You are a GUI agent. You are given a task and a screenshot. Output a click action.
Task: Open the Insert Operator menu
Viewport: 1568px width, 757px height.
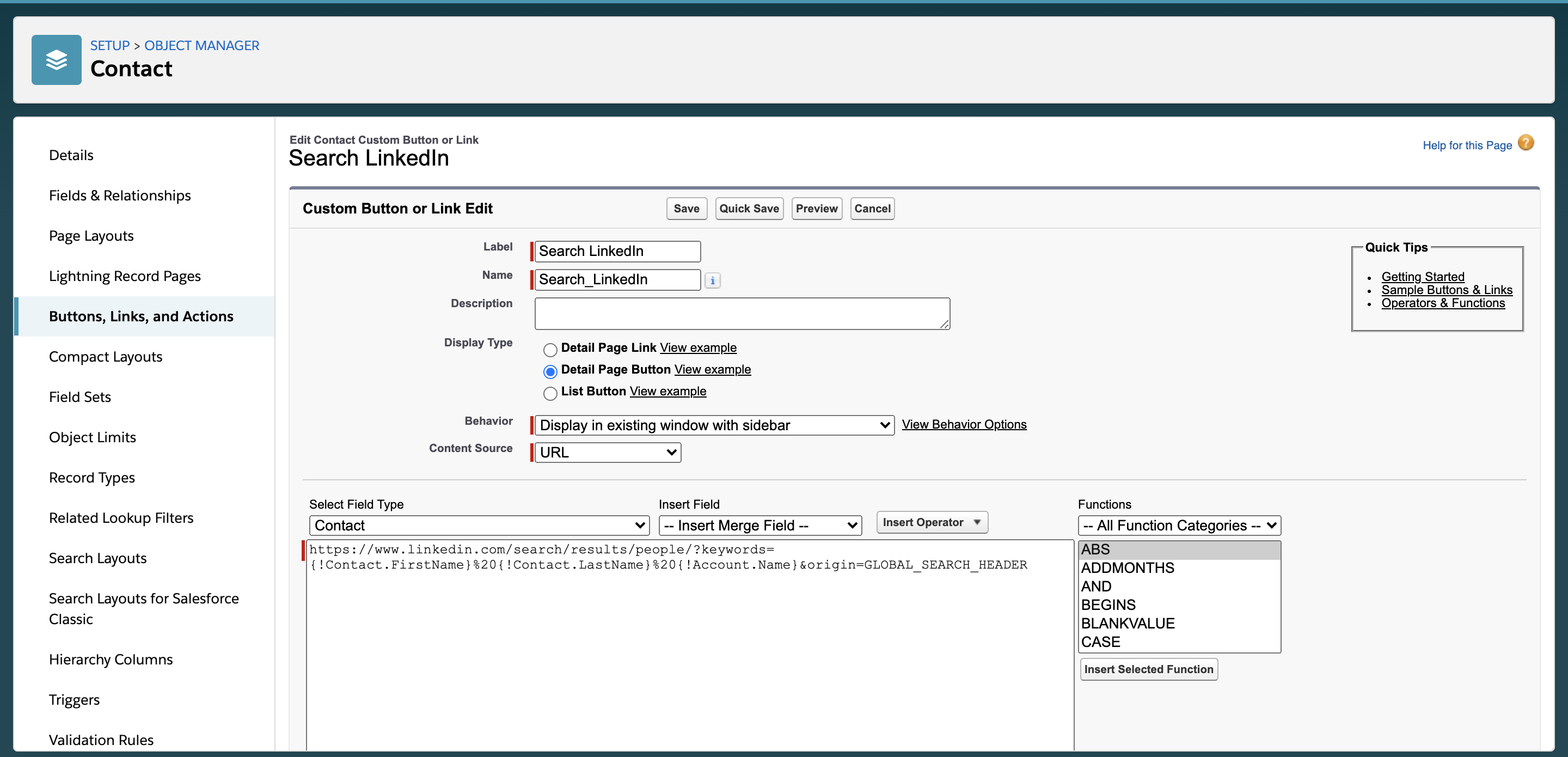932,522
